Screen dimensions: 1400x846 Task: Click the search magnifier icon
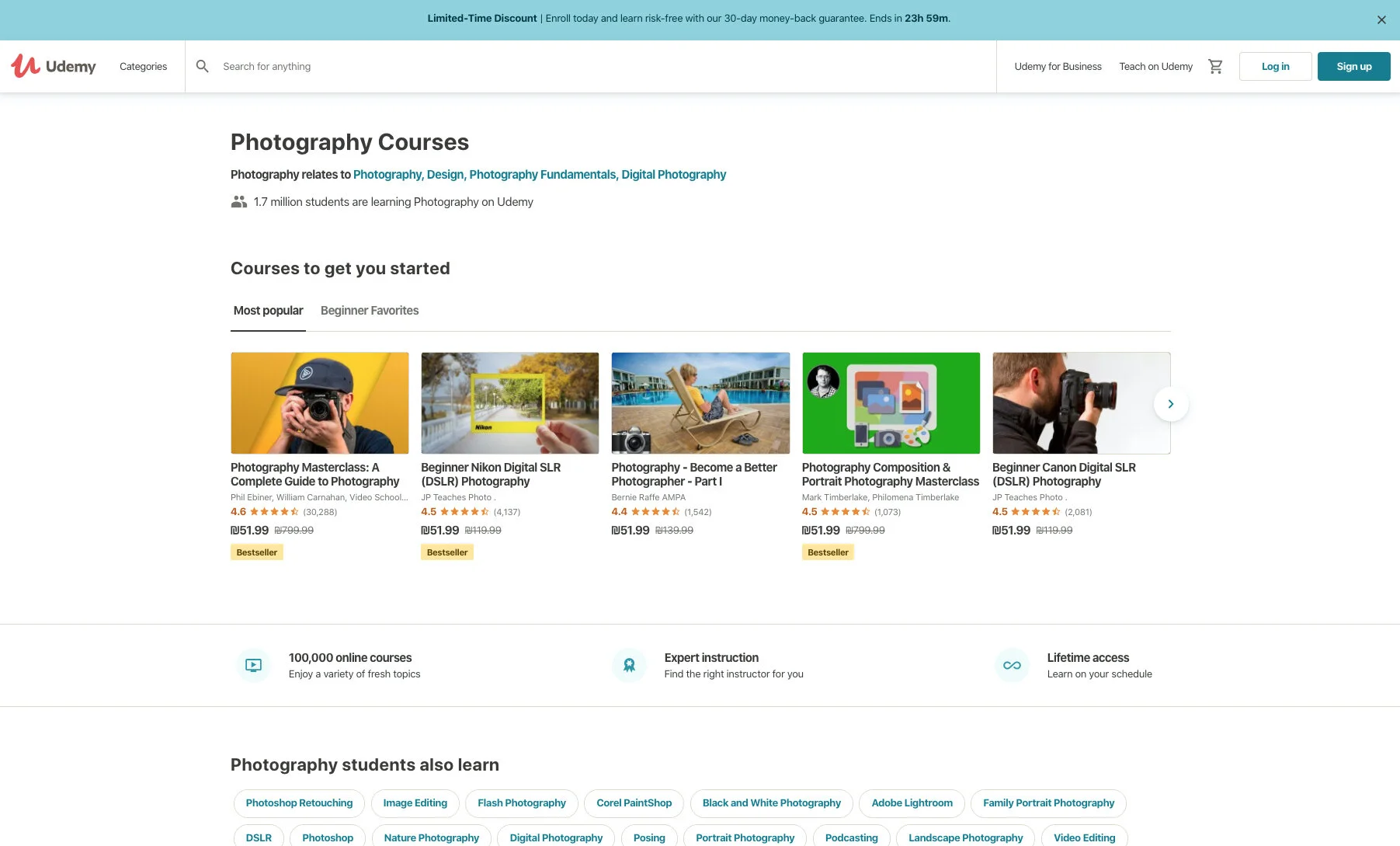[x=203, y=66]
